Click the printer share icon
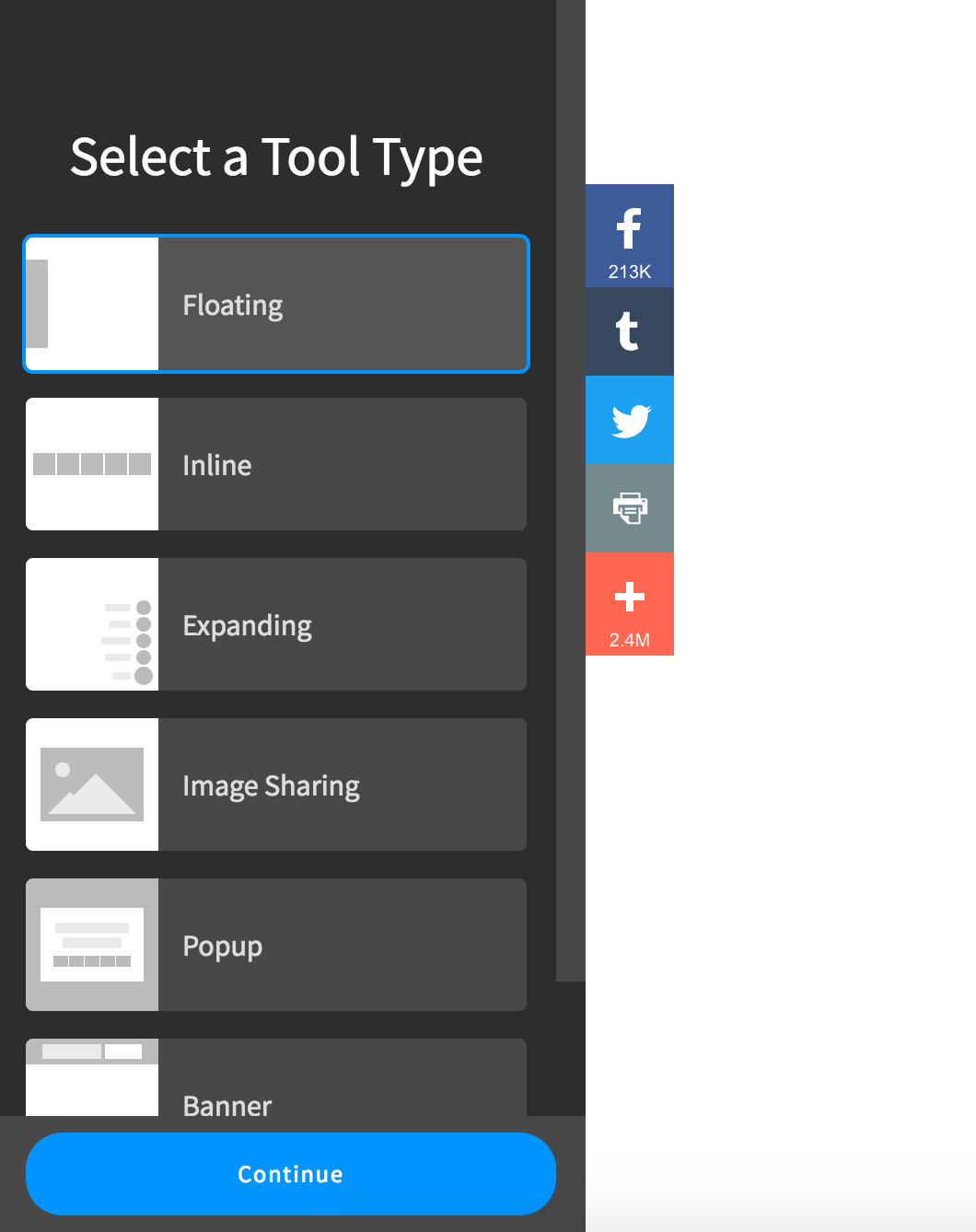The image size is (976, 1232). coord(630,507)
